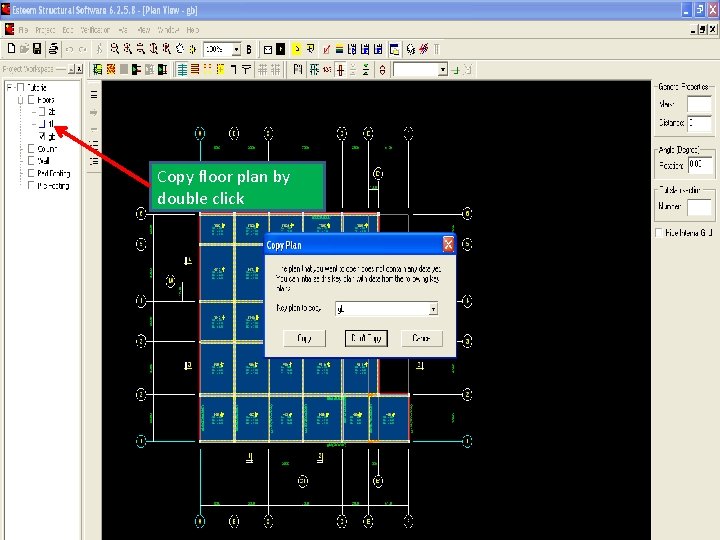This screenshot has height=540, width=720.
Task: Open the zoom percentage dropdown
Action: (236, 49)
